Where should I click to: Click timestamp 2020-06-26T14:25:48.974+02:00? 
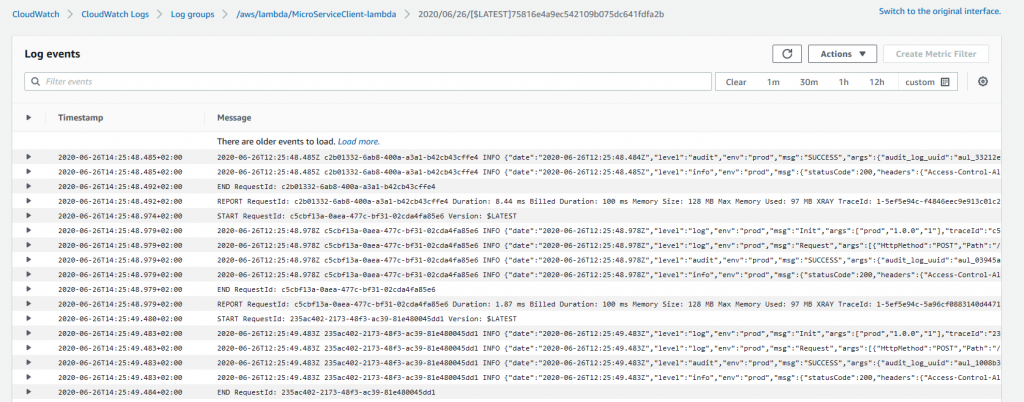pyautogui.click(x=120, y=215)
